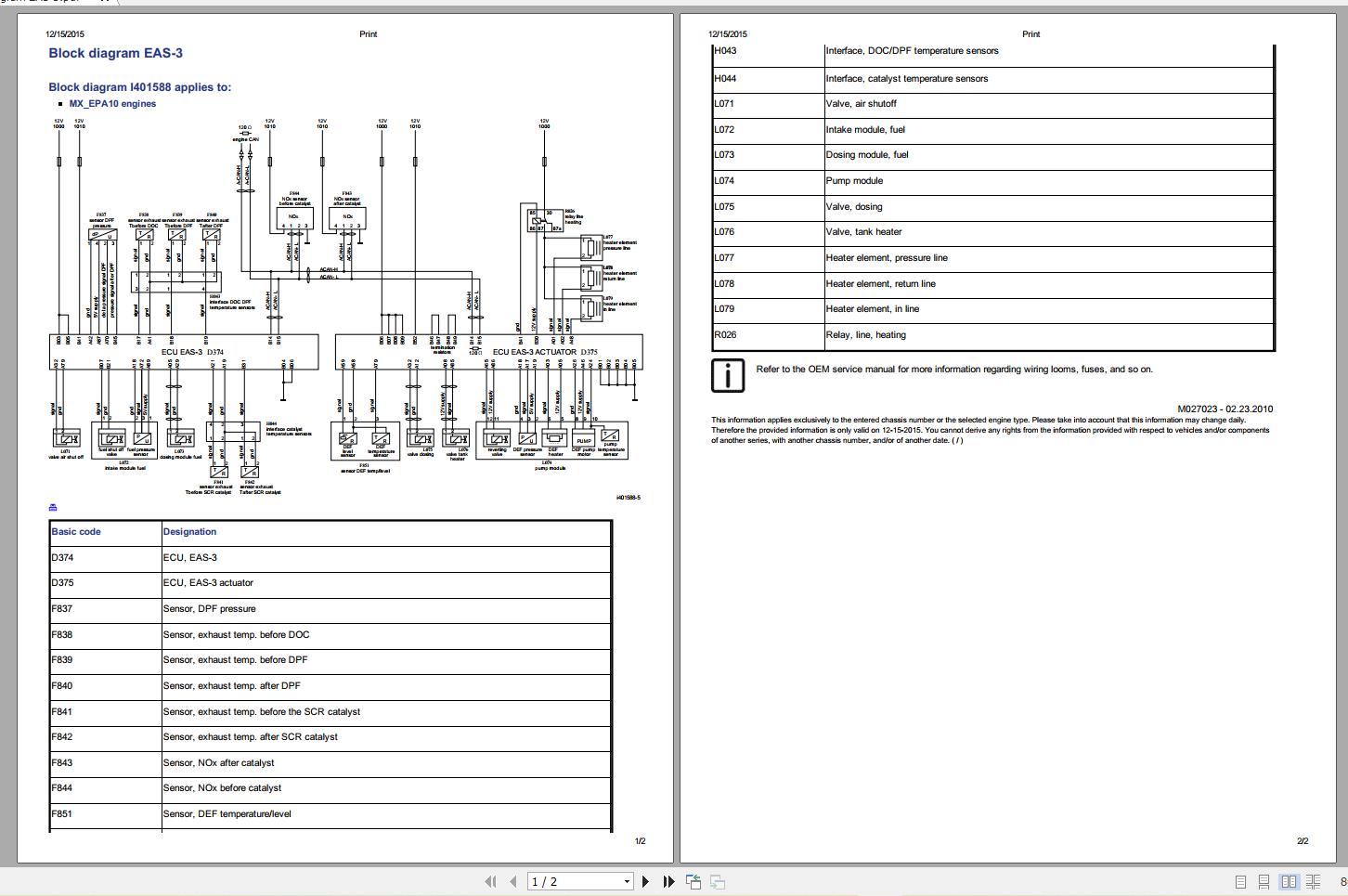The width and height of the screenshot is (1348, 896).
Task: Click inside the 1 / 2 page field
Action: click(x=566, y=881)
